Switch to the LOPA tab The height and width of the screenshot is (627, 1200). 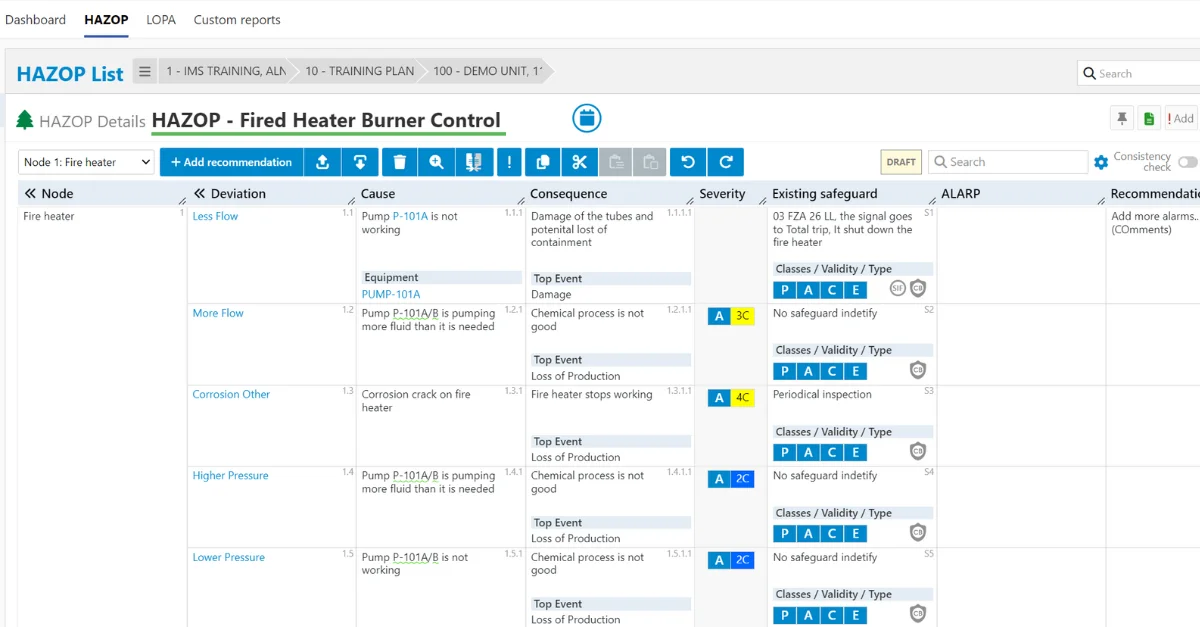[x=161, y=20]
